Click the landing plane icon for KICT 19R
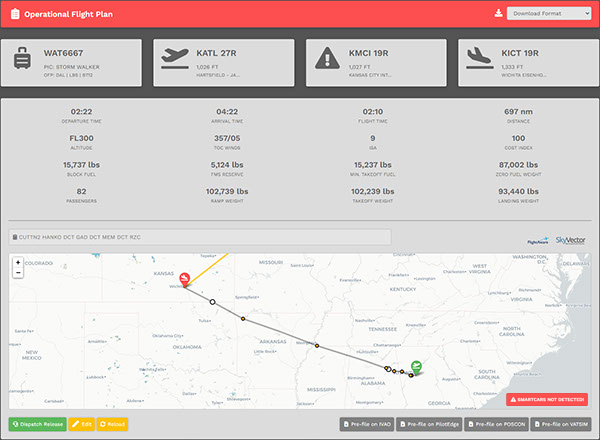Viewport: 600px width, 440px height. pos(479,58)
